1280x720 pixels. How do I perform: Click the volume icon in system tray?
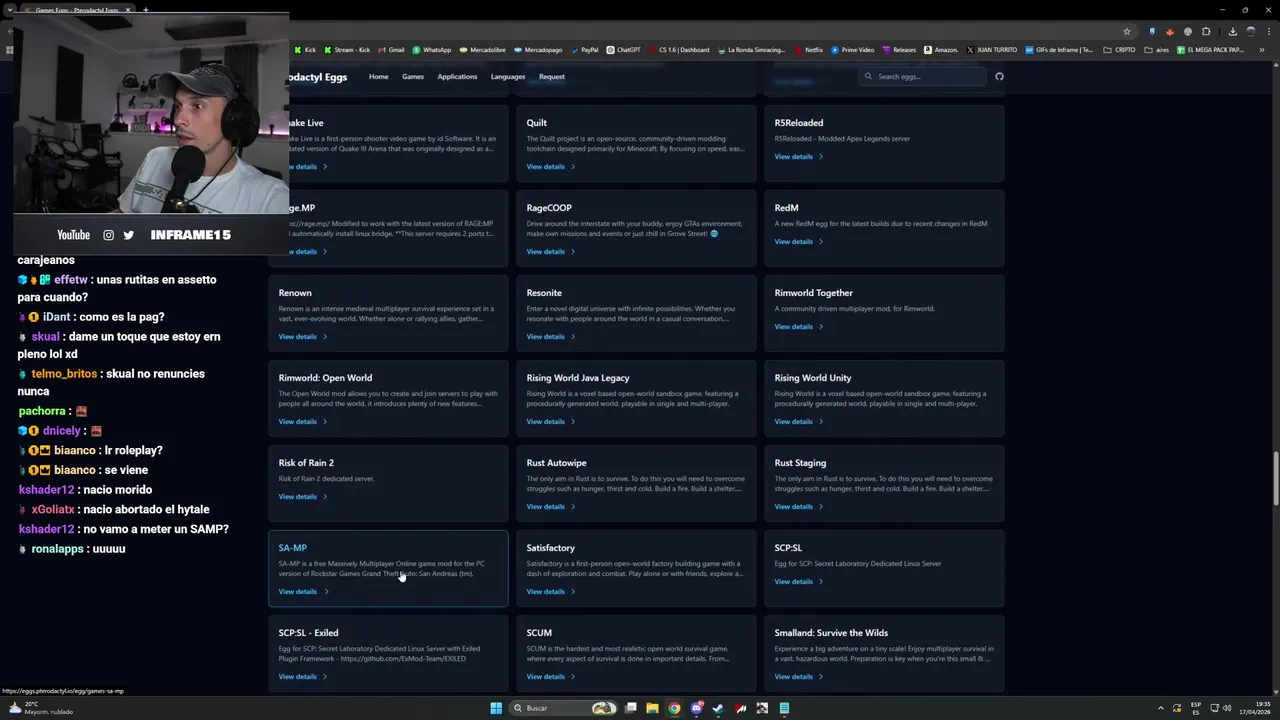pyautogui.click(x=1225, y=708)
